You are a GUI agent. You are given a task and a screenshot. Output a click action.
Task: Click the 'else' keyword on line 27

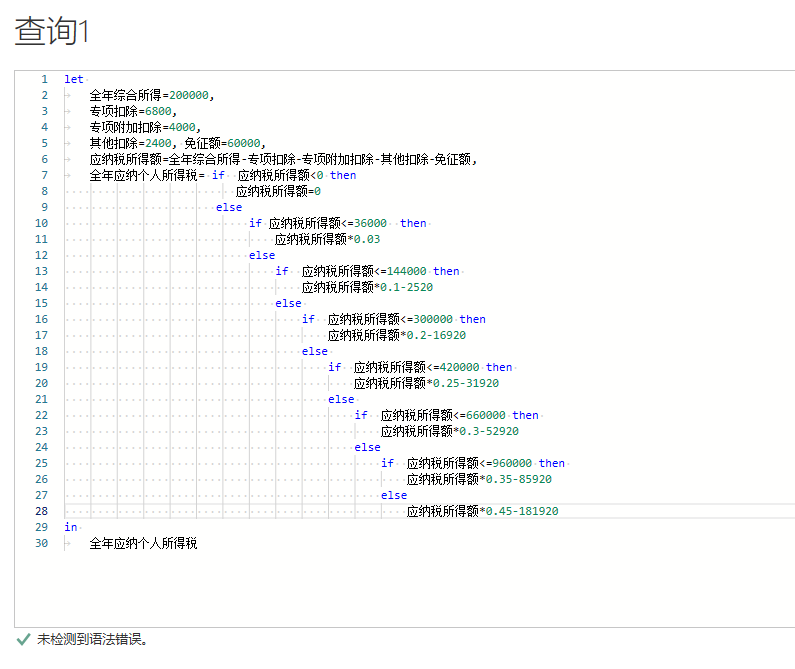coord(394,496)
